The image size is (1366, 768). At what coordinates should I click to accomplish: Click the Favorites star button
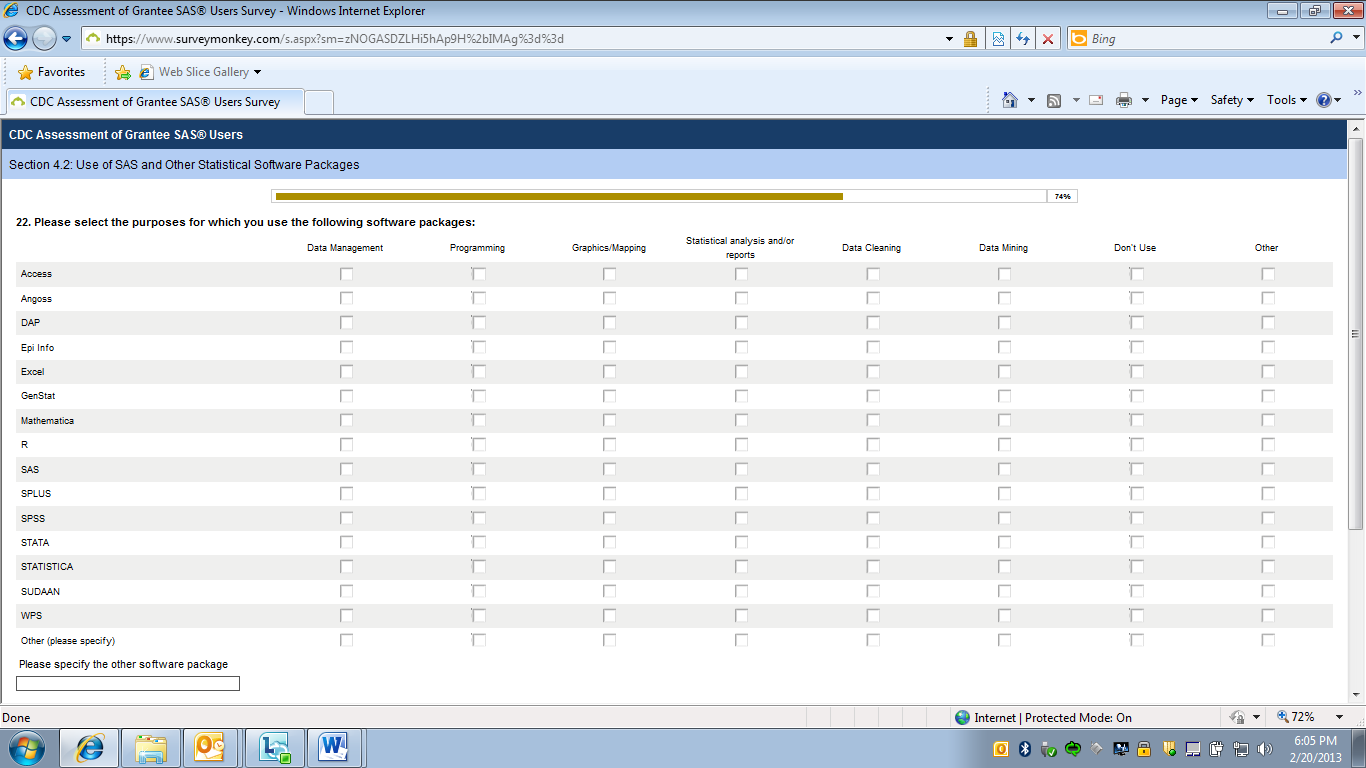(x=52, y=72)
